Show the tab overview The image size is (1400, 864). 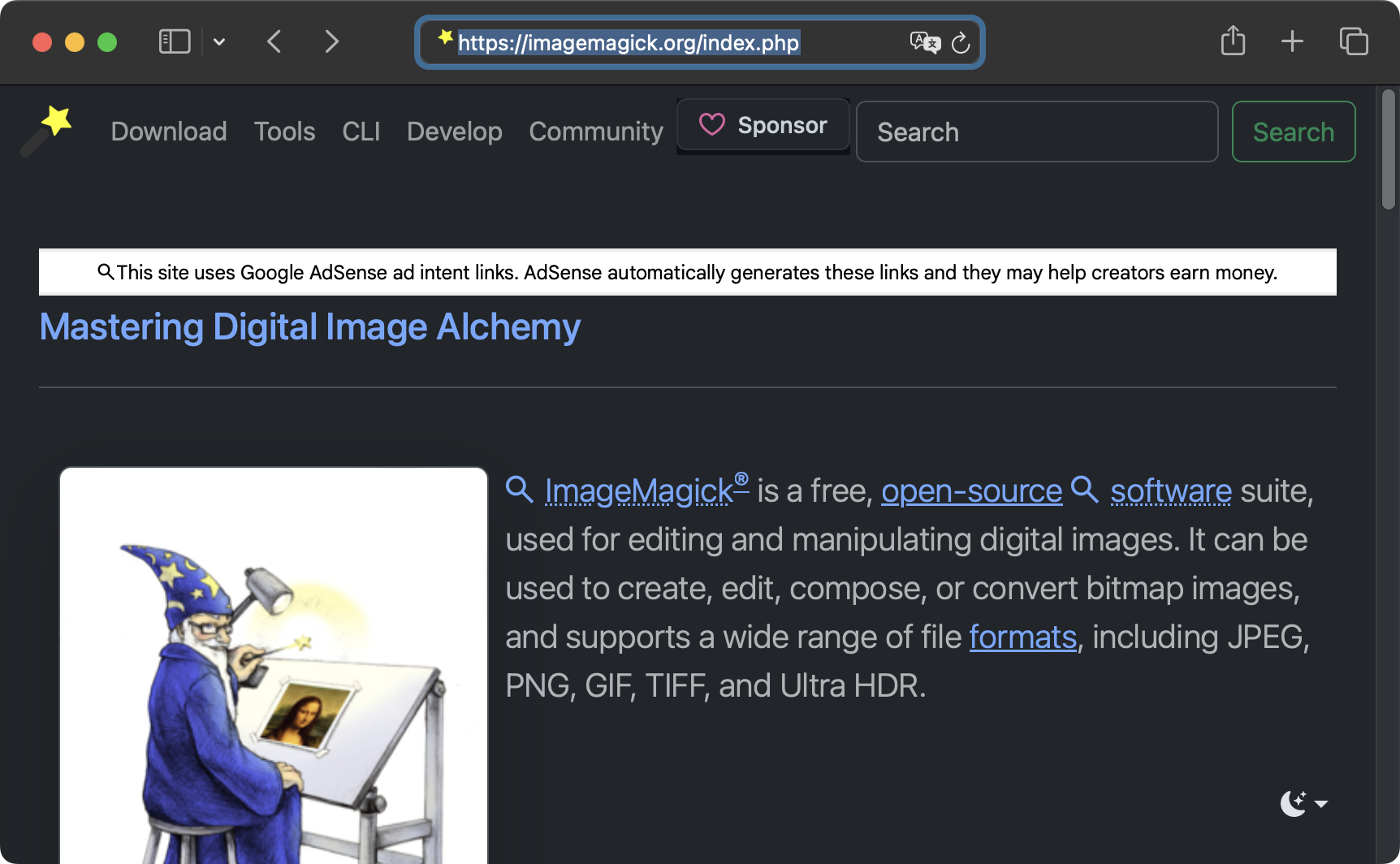point(1354,41)
